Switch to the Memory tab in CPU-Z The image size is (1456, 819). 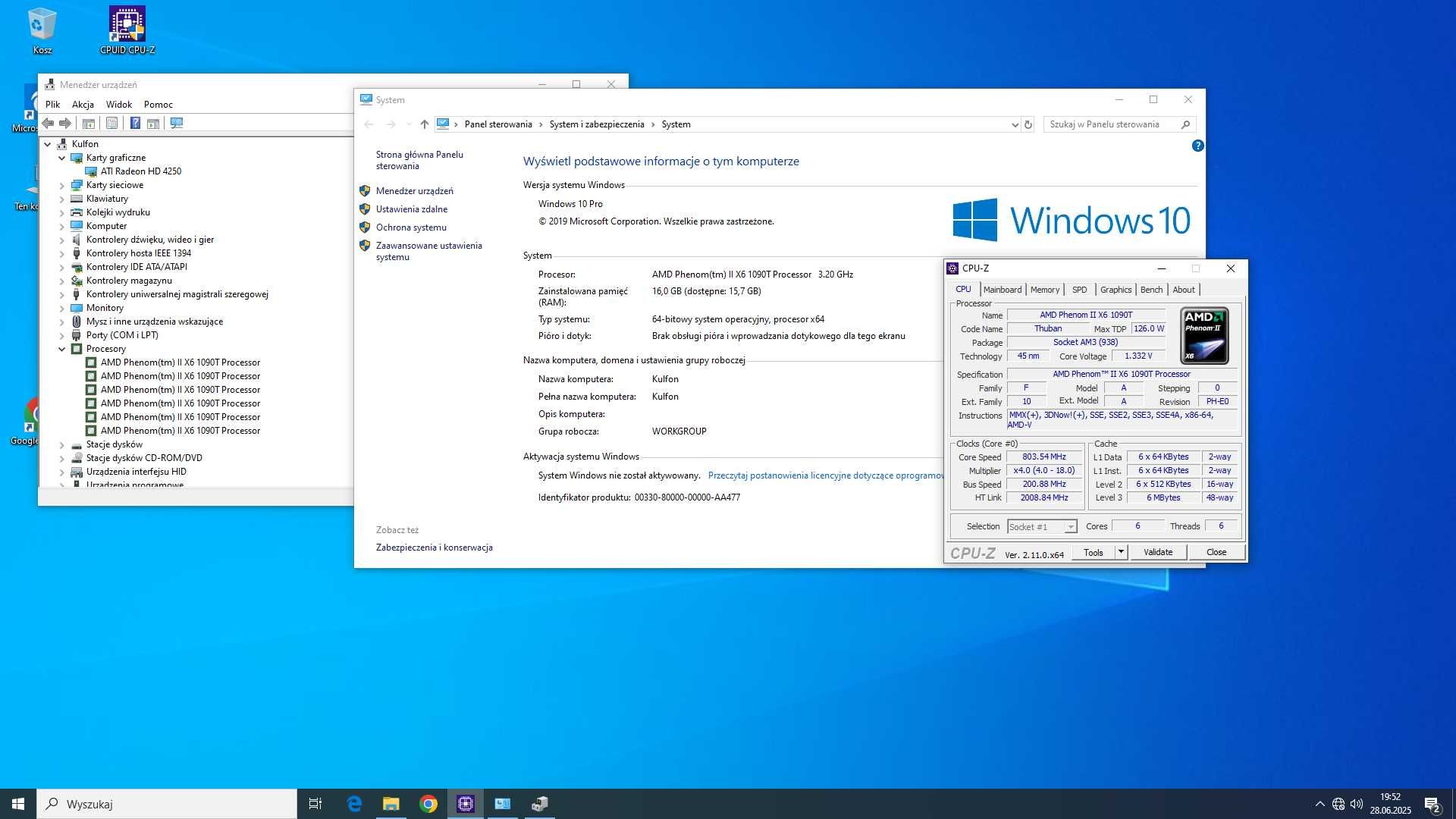point(1045,290)
